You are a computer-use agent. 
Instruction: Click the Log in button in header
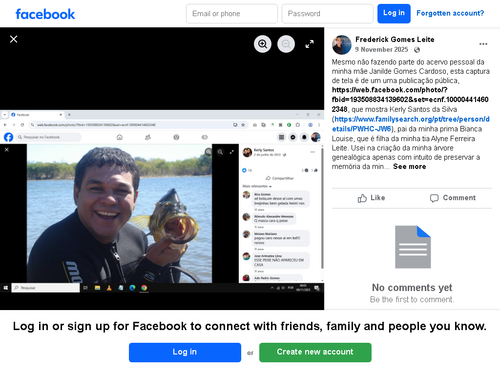pos(394,14)
